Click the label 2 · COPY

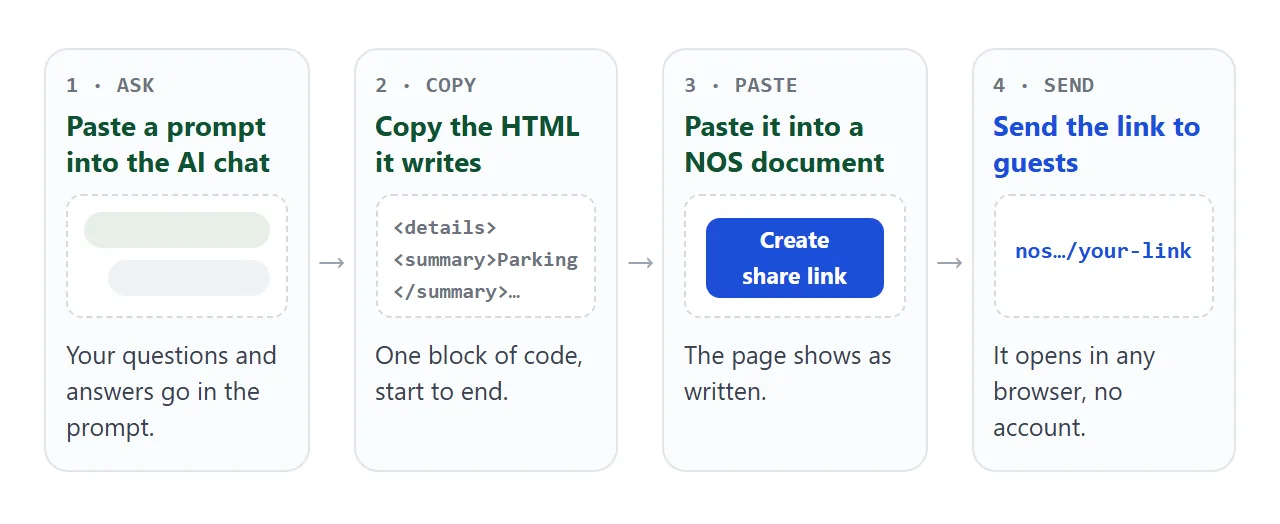[426, 85]
